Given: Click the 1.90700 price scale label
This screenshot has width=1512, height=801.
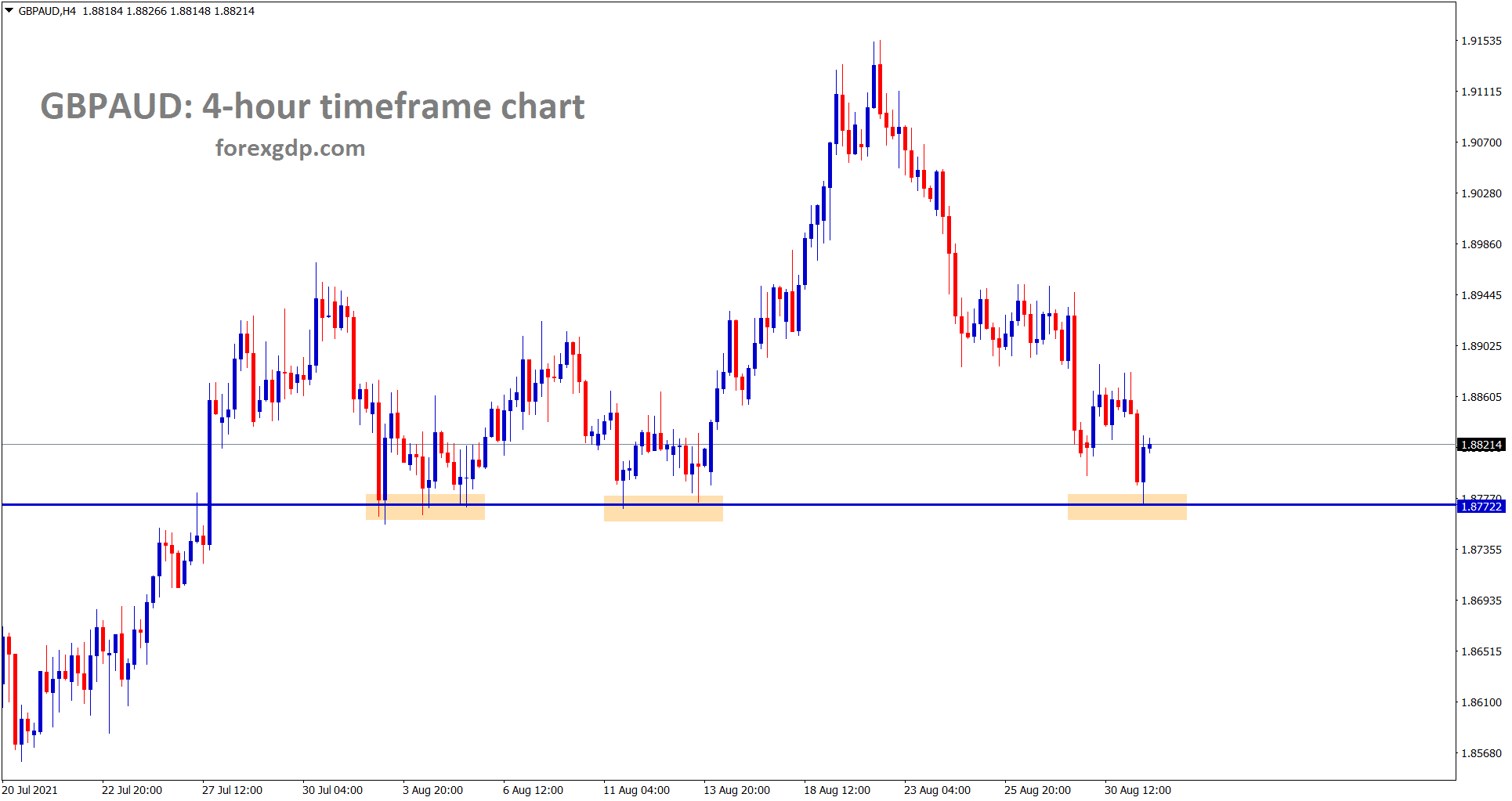Looking at the screenshot, I should (1481, 143).
